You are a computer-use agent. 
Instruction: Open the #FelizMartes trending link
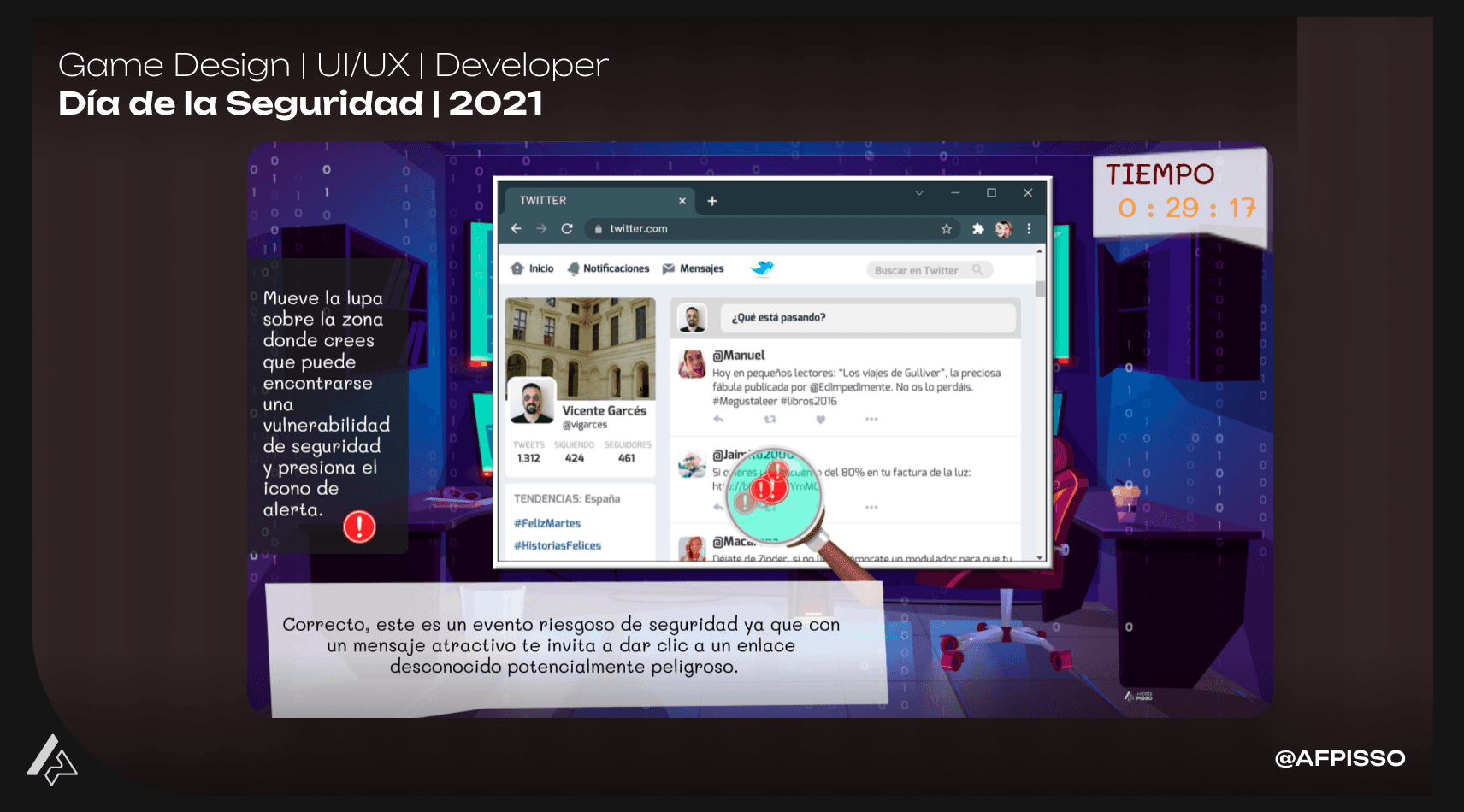pyautogui.click(x=547, y=523)
